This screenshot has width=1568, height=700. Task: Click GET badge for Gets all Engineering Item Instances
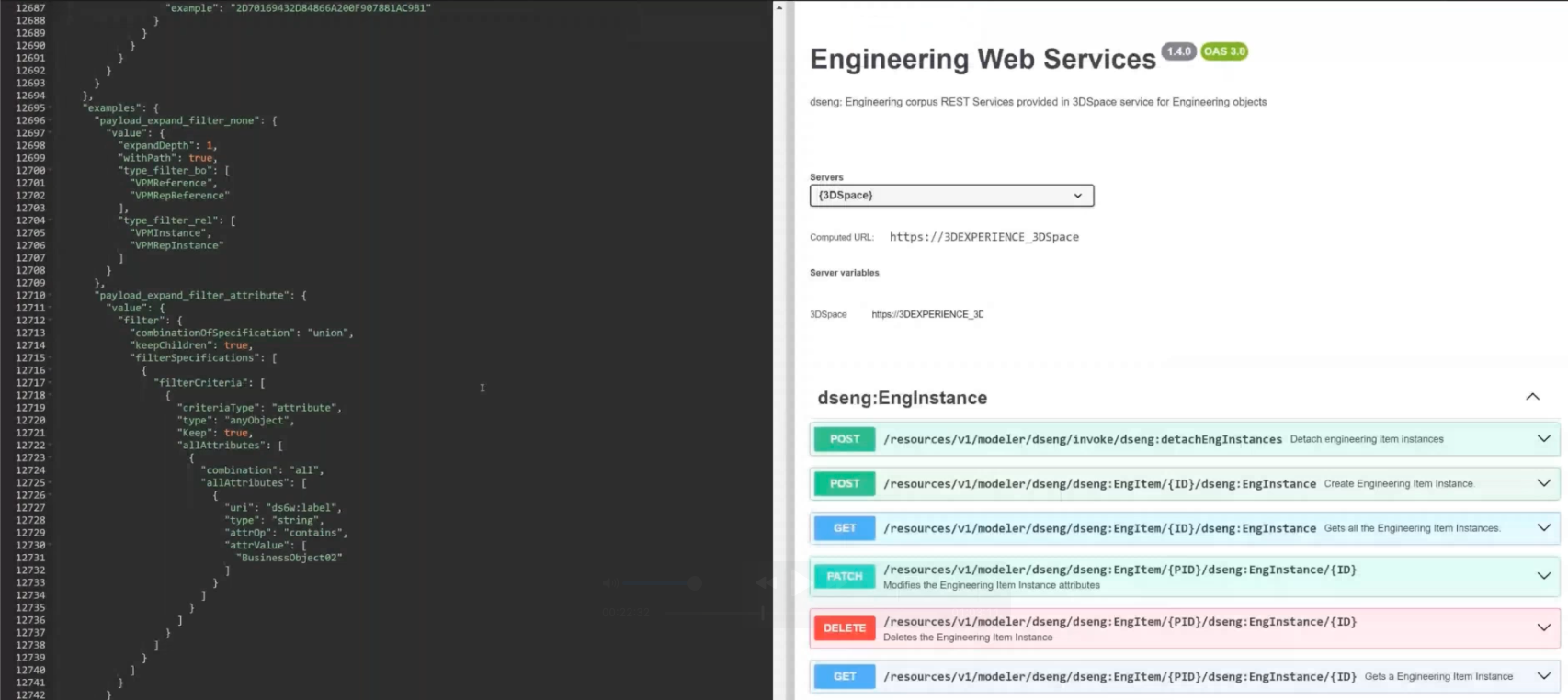[845, 528]
